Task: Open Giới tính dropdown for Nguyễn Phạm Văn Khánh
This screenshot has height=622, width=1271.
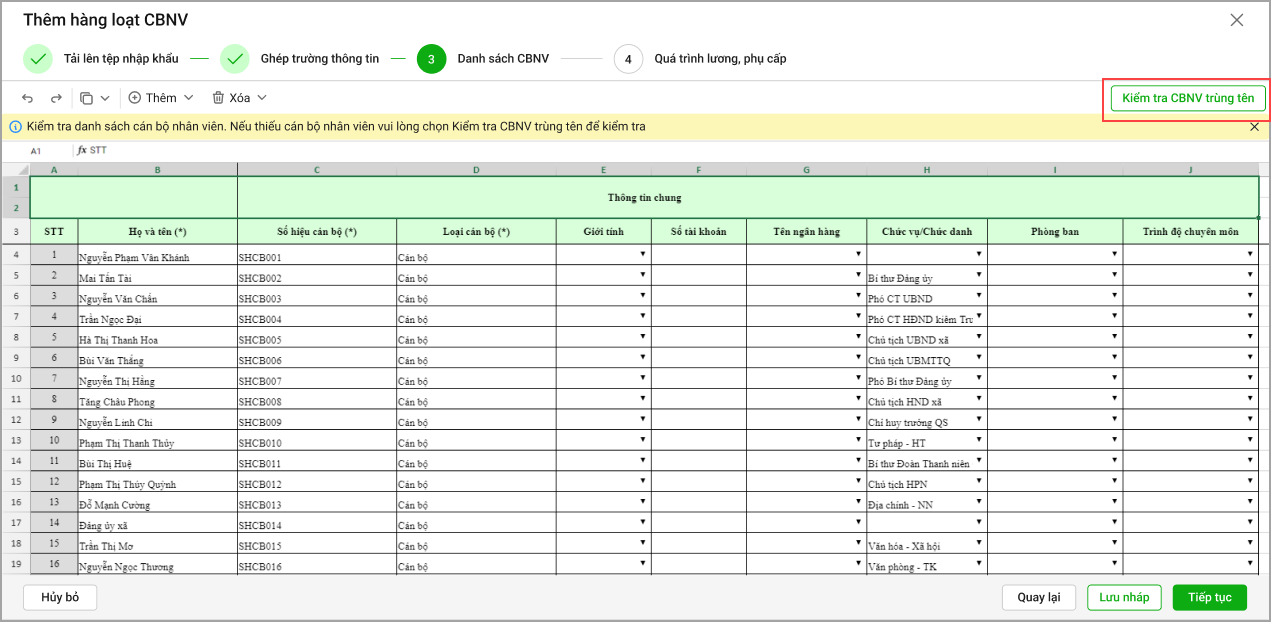Action: 643,254
